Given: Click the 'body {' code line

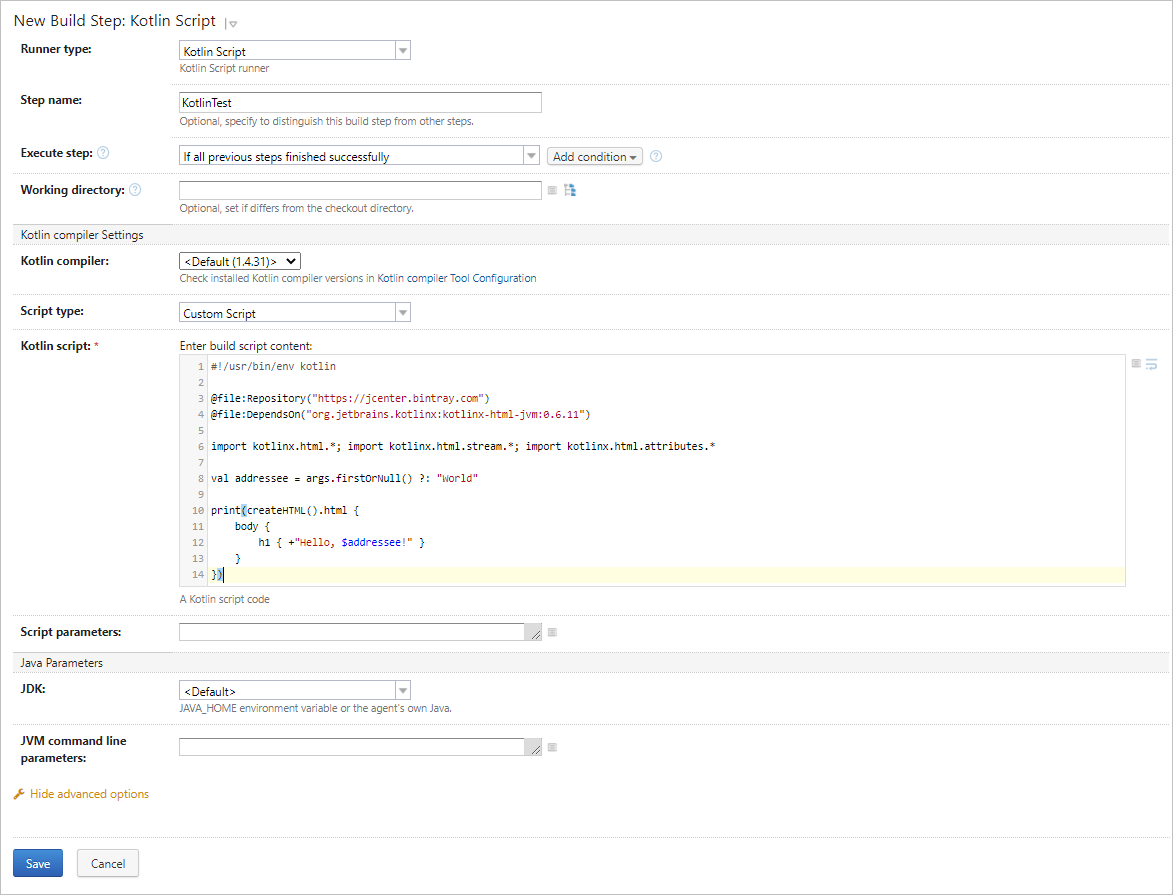Looking at the screenshot, I should (x=252, y=527).
